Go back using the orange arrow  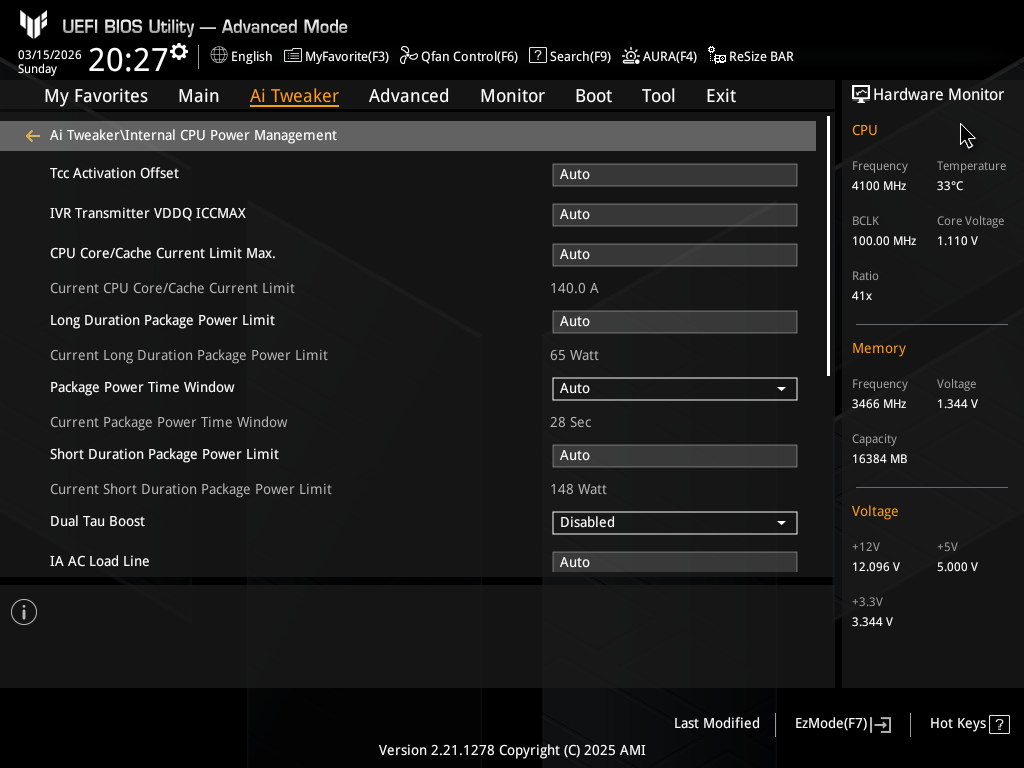pos(33,136)
